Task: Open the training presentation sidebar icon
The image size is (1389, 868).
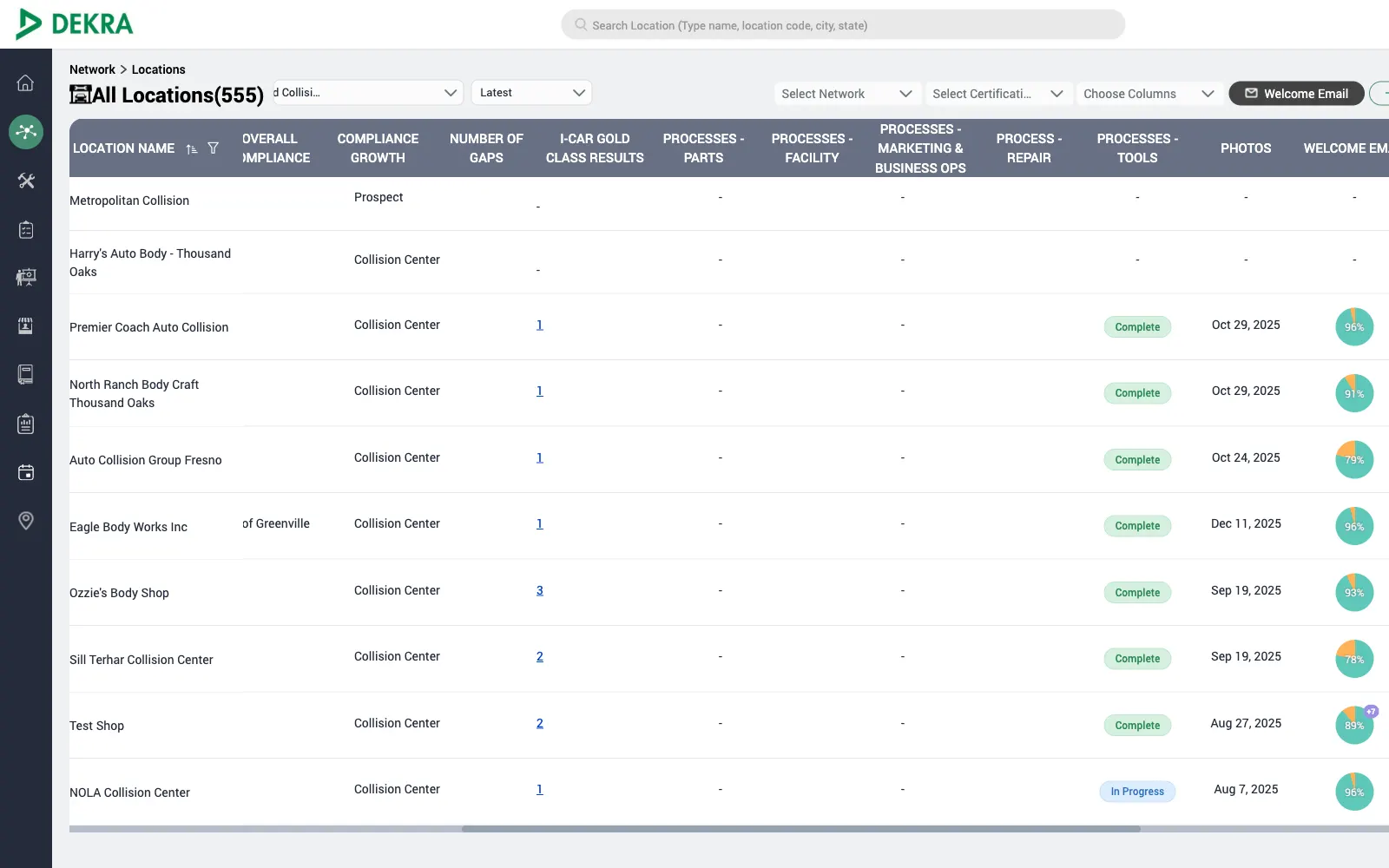Action: click(26, 278)
